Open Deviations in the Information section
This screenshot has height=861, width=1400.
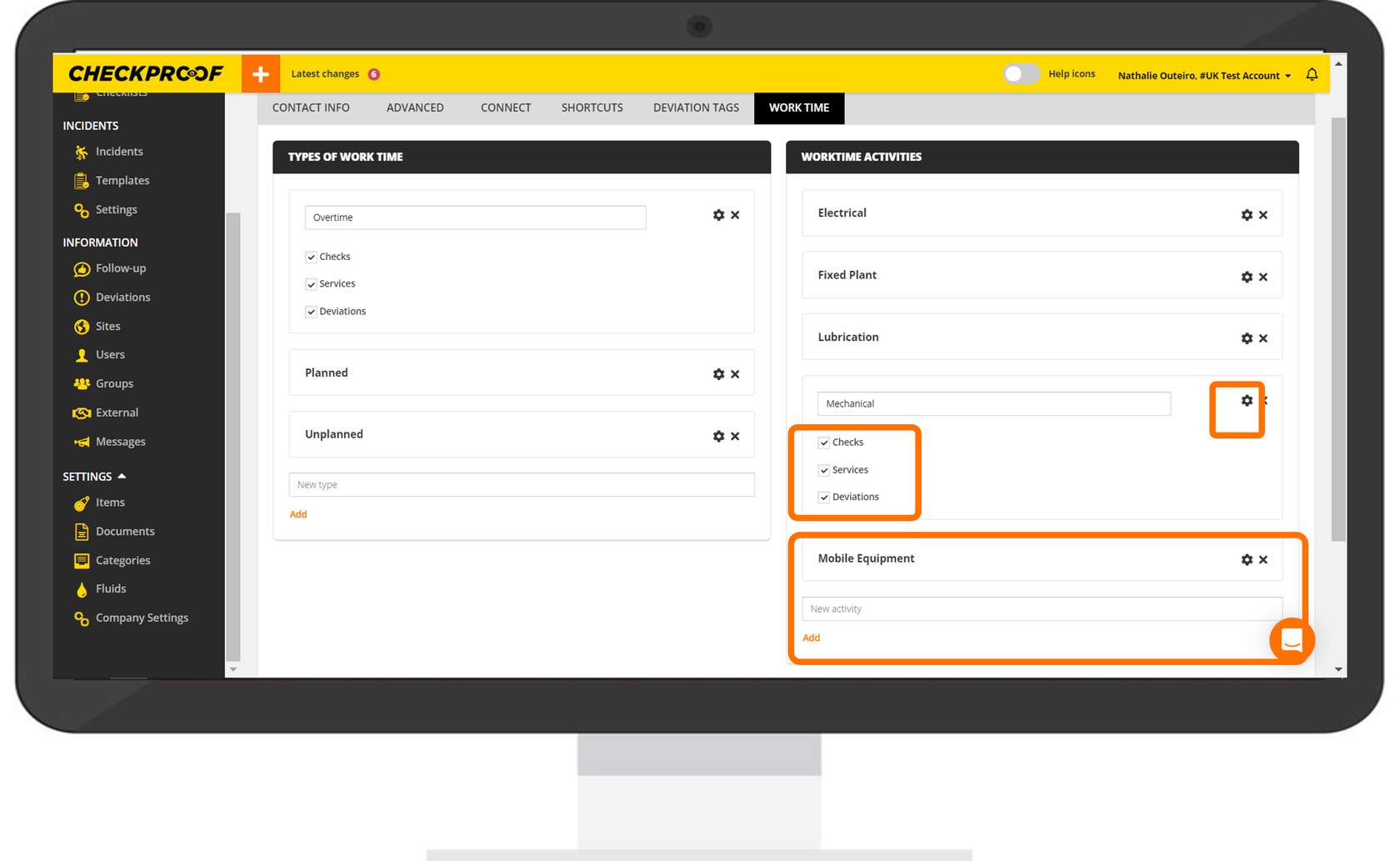(x=122, y=298)
